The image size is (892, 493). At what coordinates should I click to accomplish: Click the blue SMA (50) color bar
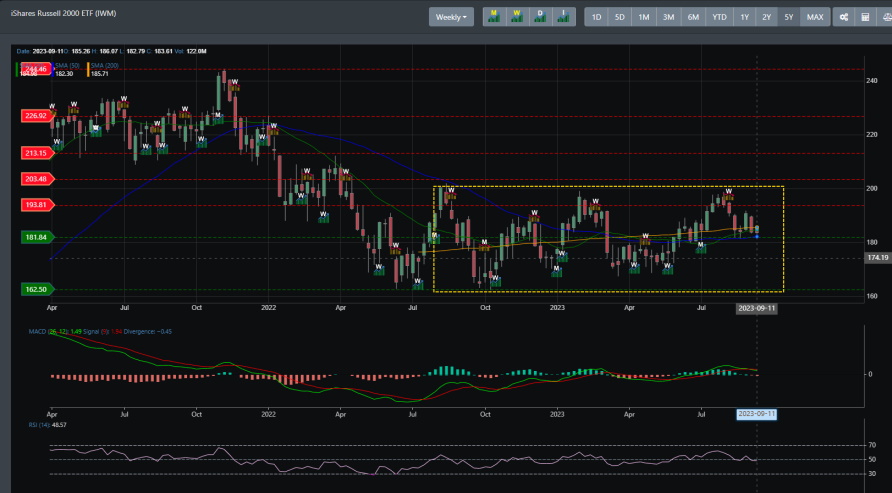point(53,69)
